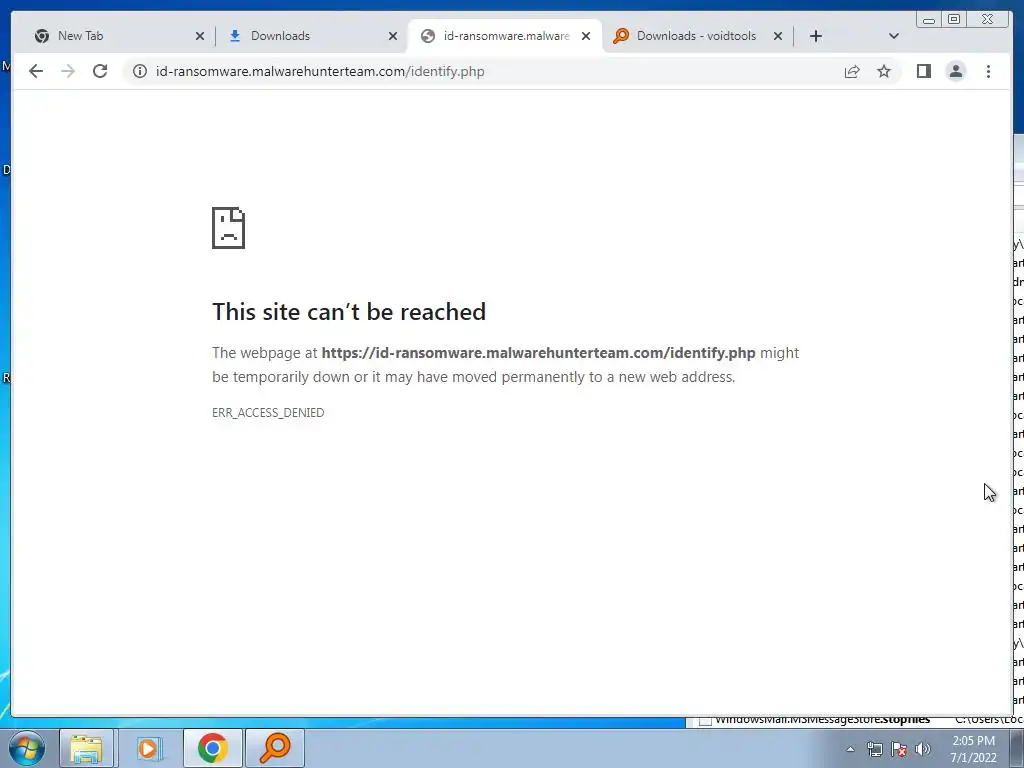Image resolution: width=1024 pixels, height=768 pixels.
Task: Click the 'This site can't be reached' heading
Action: (349, 312)
